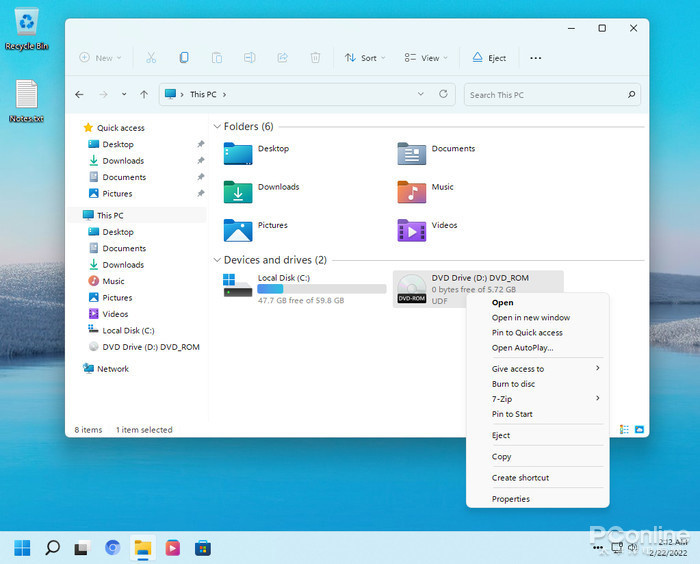The image size is (700, 564).
Task: Switch to large icons view in status bar
Action: pyautogui.click(x=639, y=429)
